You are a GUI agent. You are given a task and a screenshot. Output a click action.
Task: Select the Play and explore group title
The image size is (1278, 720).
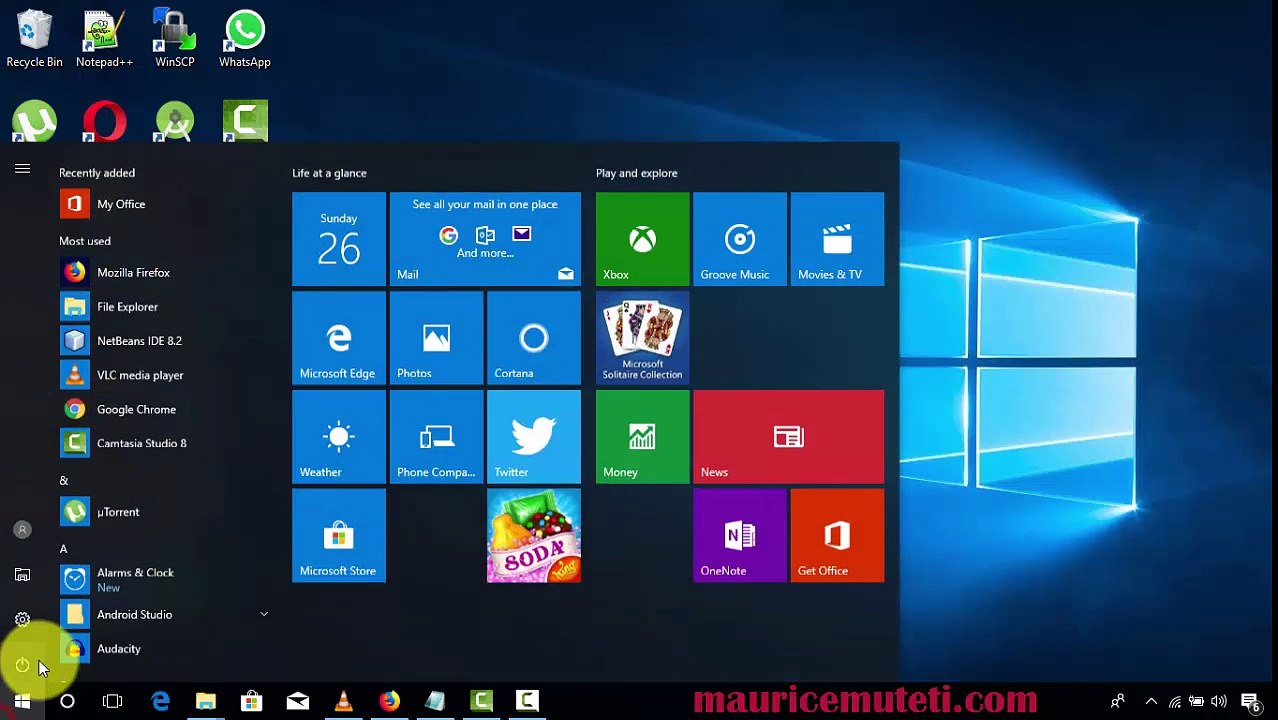click(636, 173)
